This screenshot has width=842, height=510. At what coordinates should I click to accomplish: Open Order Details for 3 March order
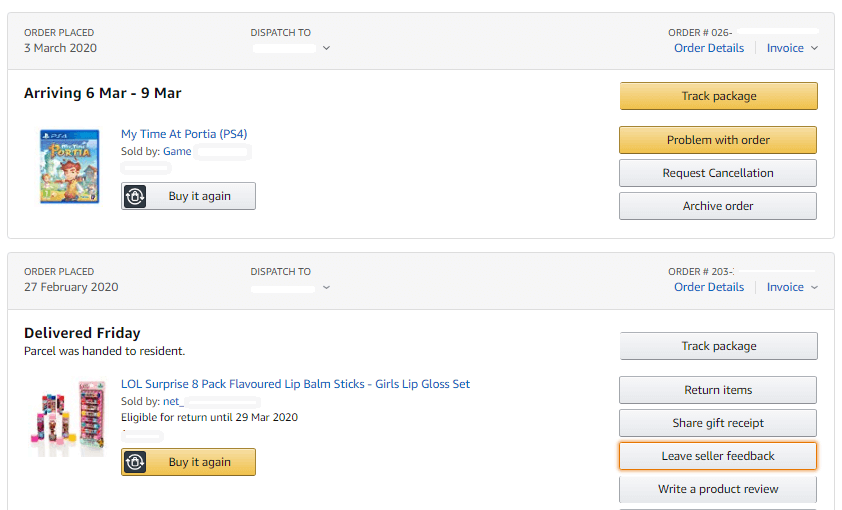pos(709,48)
